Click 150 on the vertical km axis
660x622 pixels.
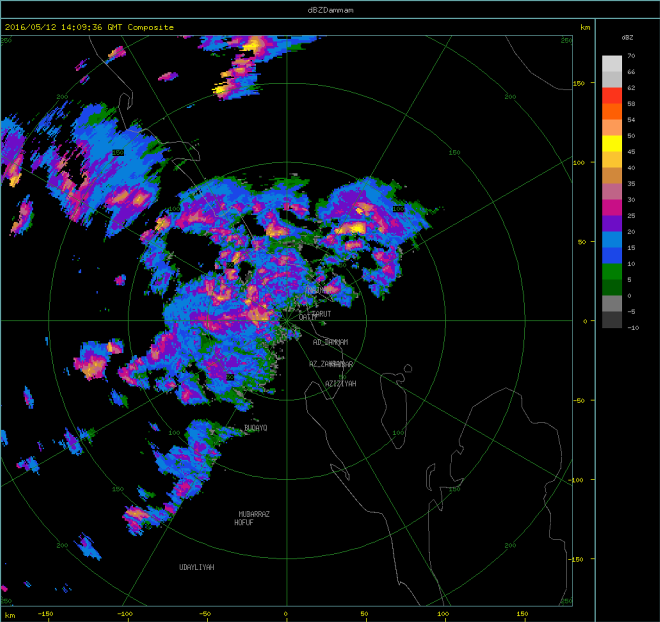click(579, 83)
